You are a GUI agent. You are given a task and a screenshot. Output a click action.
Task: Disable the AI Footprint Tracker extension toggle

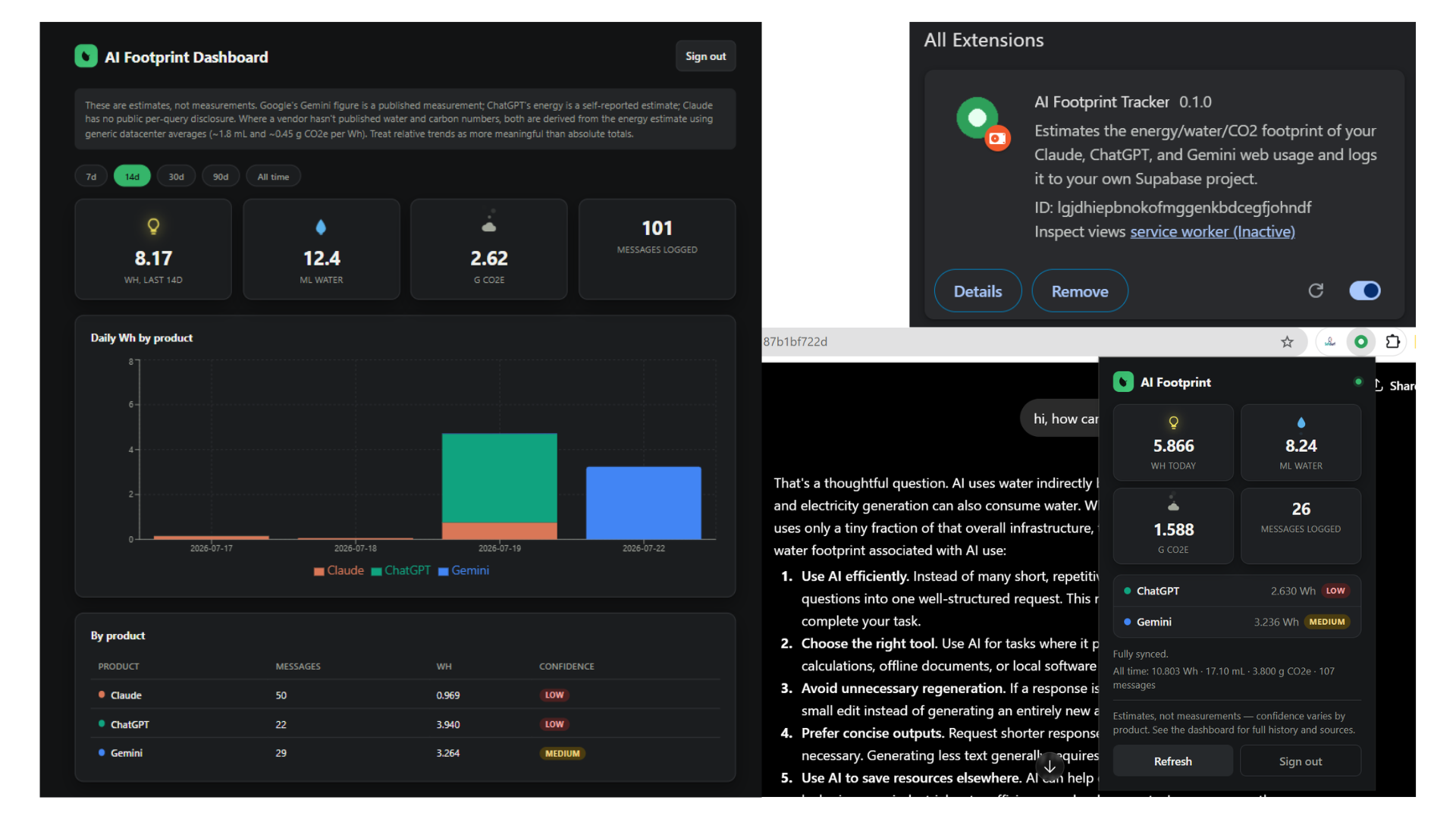click(x=1364, y=290)
